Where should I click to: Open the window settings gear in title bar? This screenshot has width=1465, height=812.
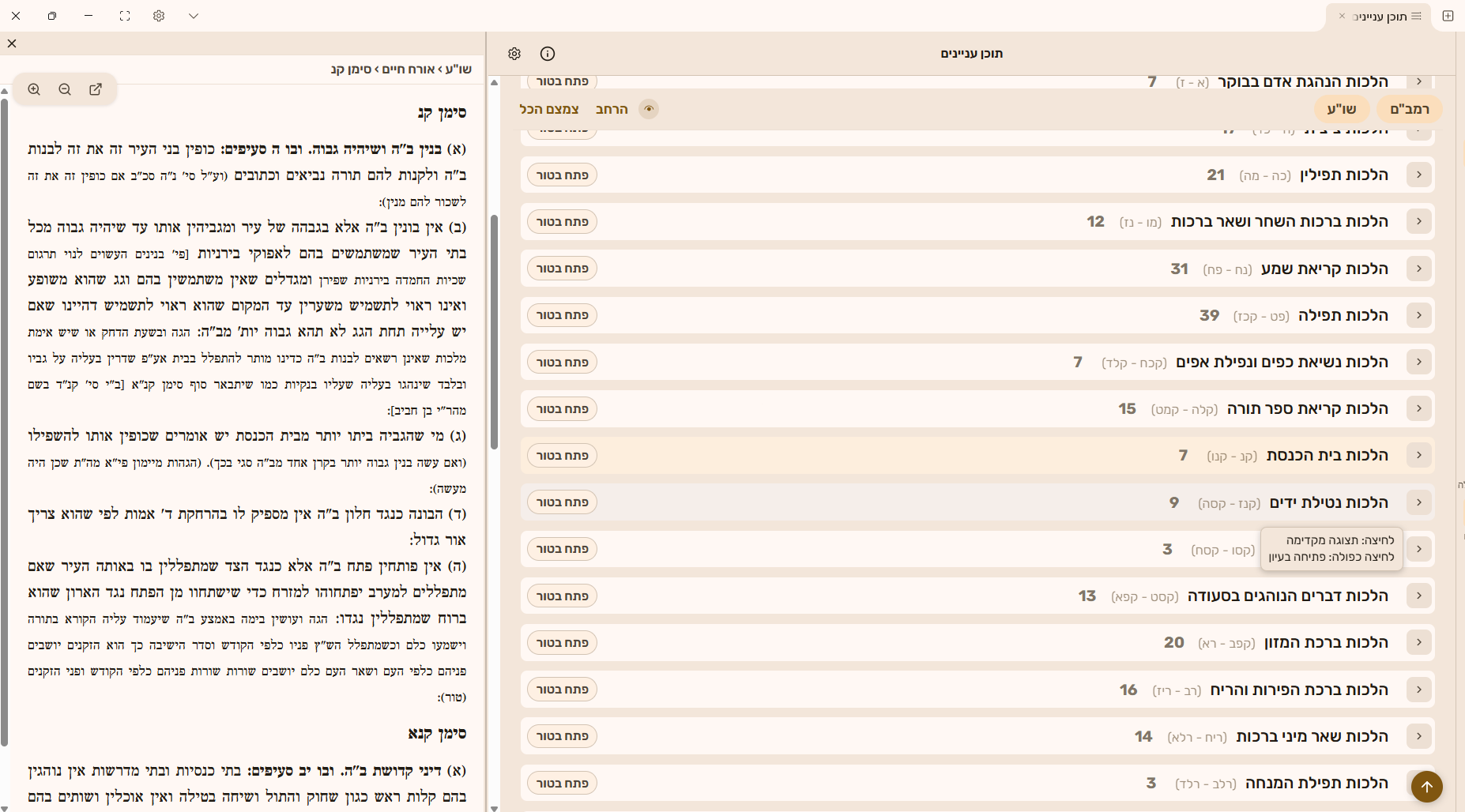[x=159, y=16]
